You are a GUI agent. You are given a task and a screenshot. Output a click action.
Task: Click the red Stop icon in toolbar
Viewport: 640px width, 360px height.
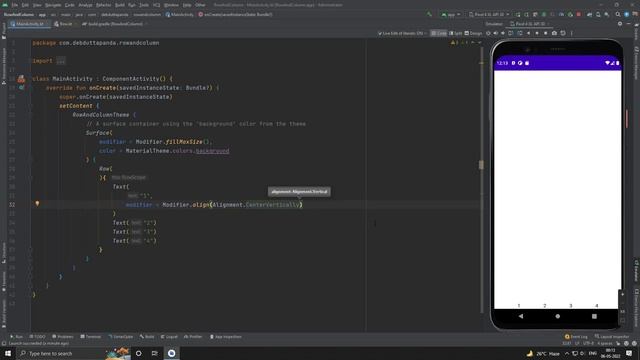coord(578,14)
